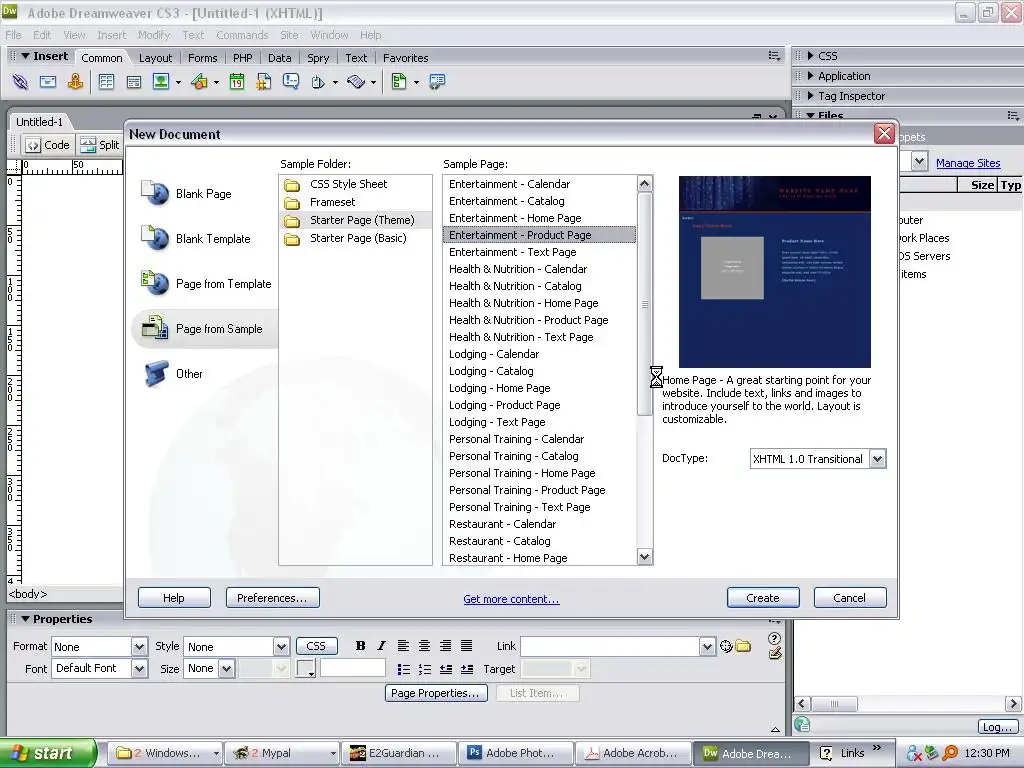This screenshot has width=1024, height=768.
Task: Toggle Align Center in Properties
Action: point(424,646)
